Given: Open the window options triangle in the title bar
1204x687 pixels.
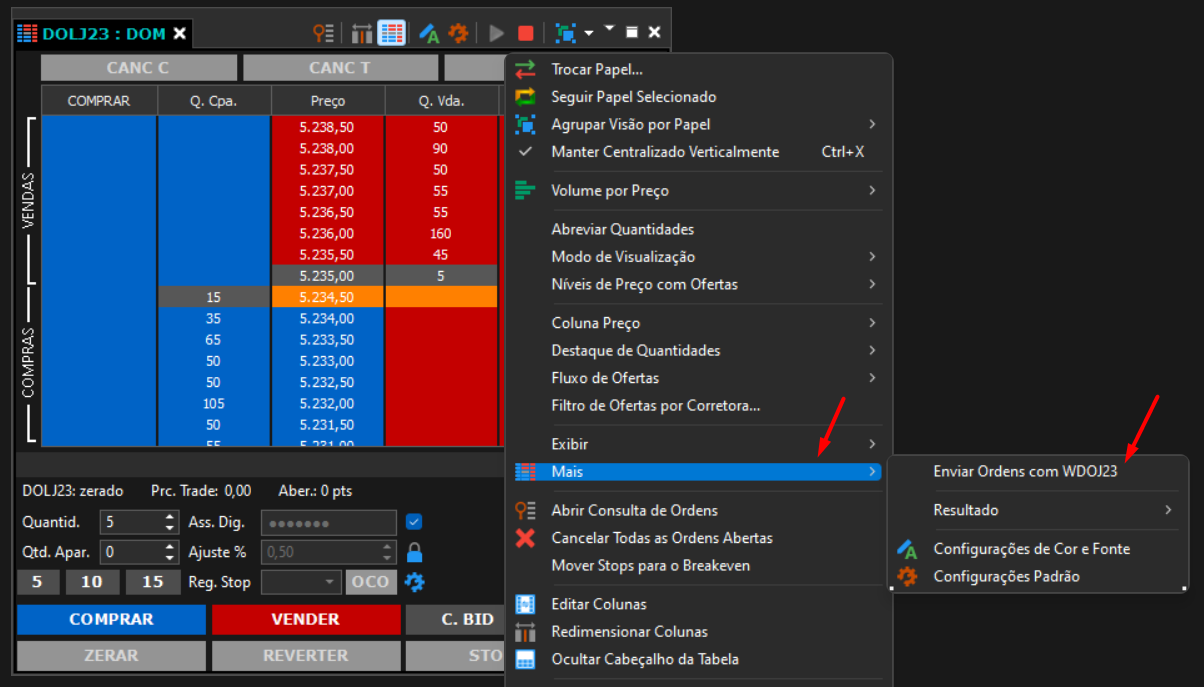Looking at the screenshot, I should tap(610, 30).
